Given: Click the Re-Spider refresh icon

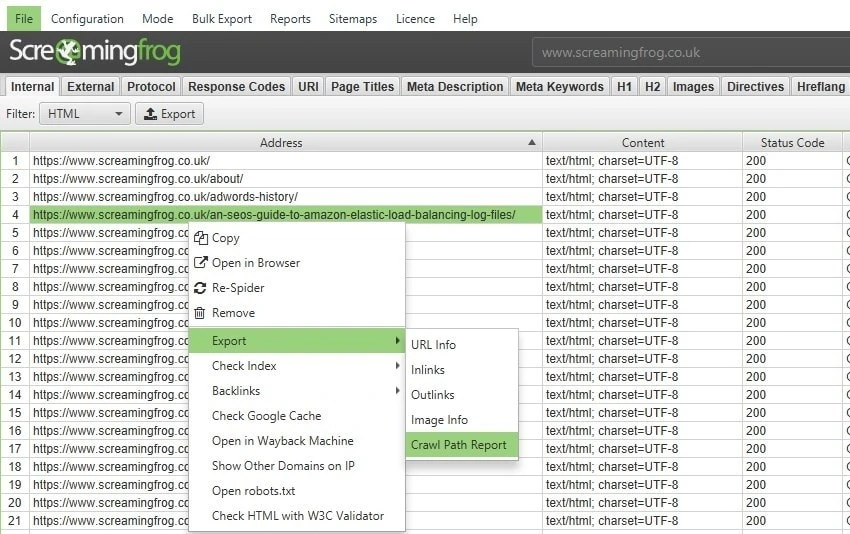Looking at the screenshot, I should [200, 288].
